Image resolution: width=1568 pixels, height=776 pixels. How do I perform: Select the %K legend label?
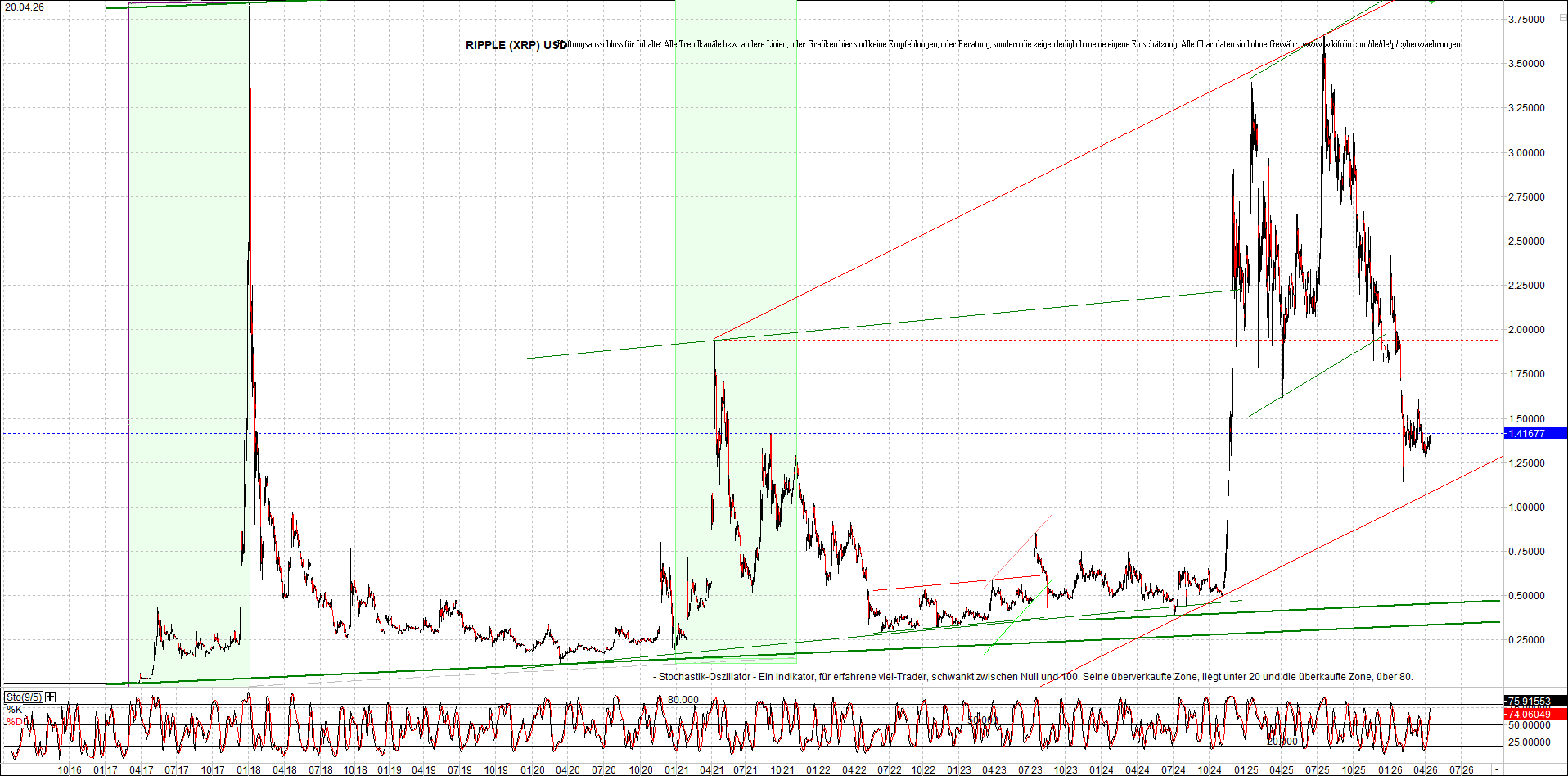[x=15, y=710]
